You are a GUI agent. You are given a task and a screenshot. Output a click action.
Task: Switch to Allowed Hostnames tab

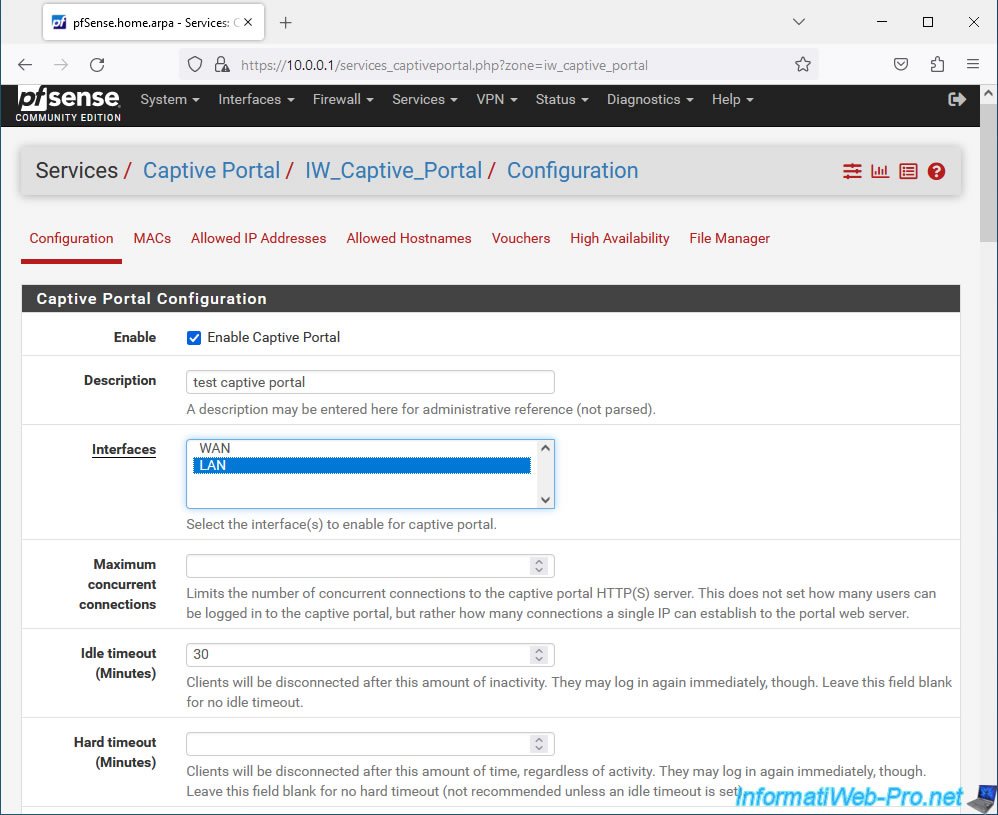409,239
